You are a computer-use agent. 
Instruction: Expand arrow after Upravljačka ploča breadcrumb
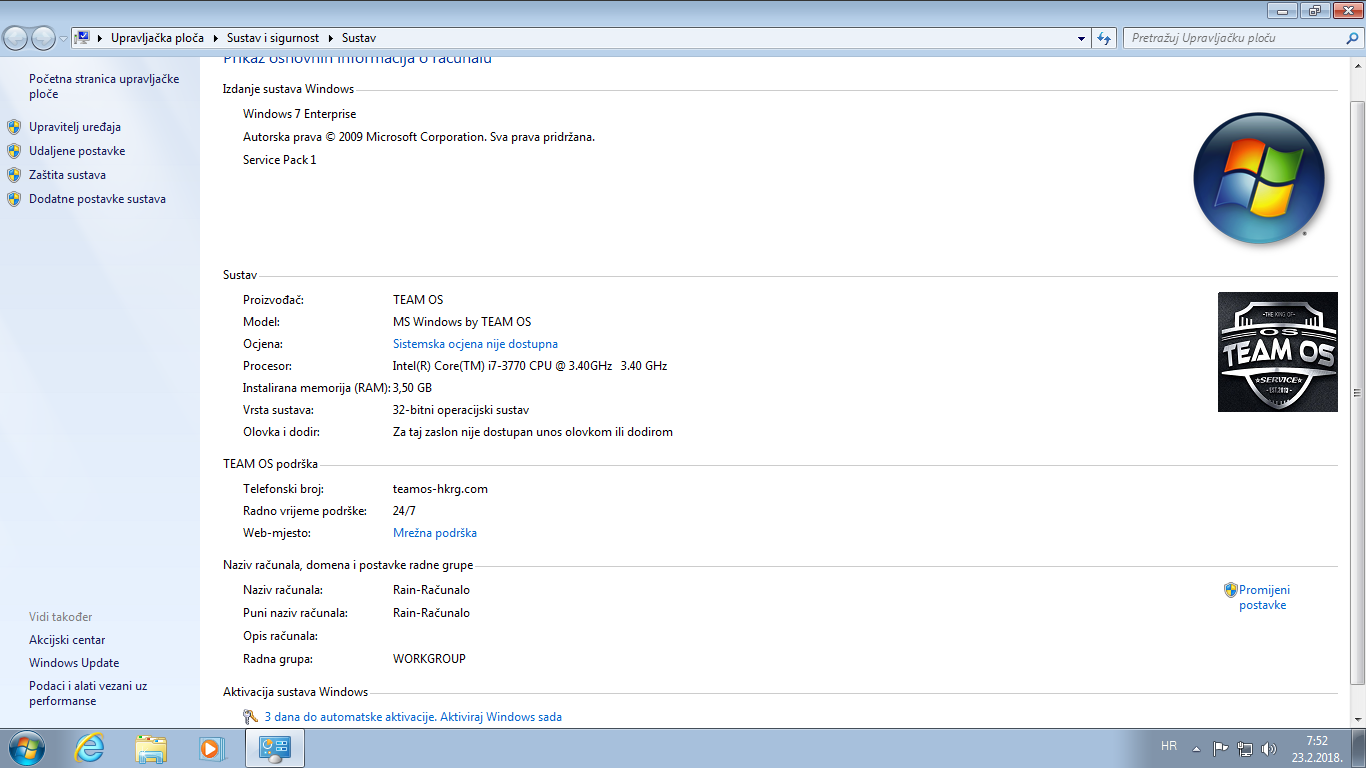click(215, 38)
